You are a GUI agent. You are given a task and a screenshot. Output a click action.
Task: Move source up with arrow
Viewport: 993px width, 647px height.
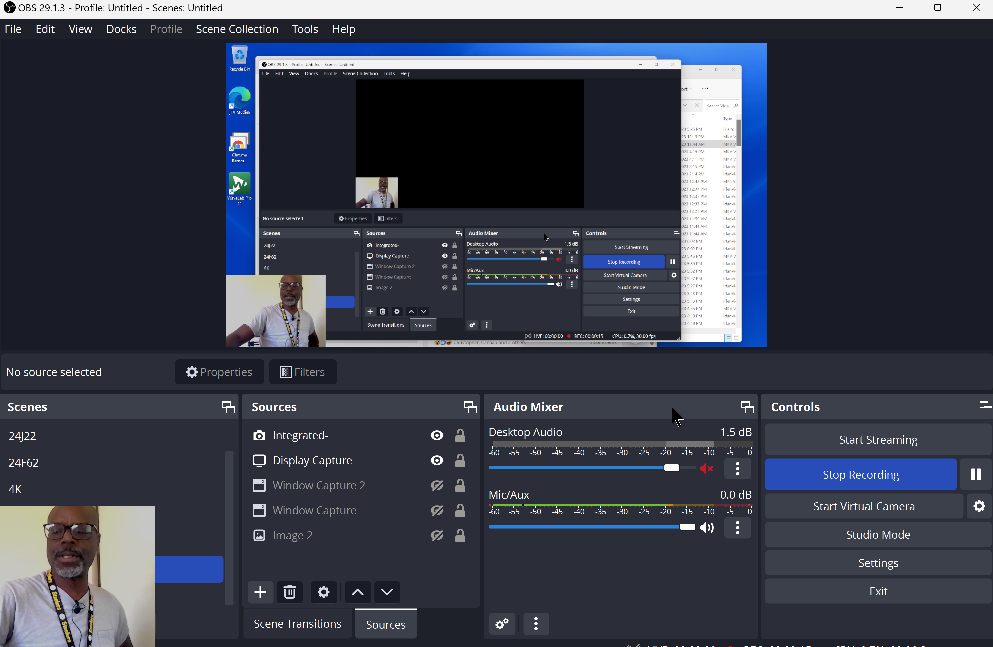[x=358, y=592]
